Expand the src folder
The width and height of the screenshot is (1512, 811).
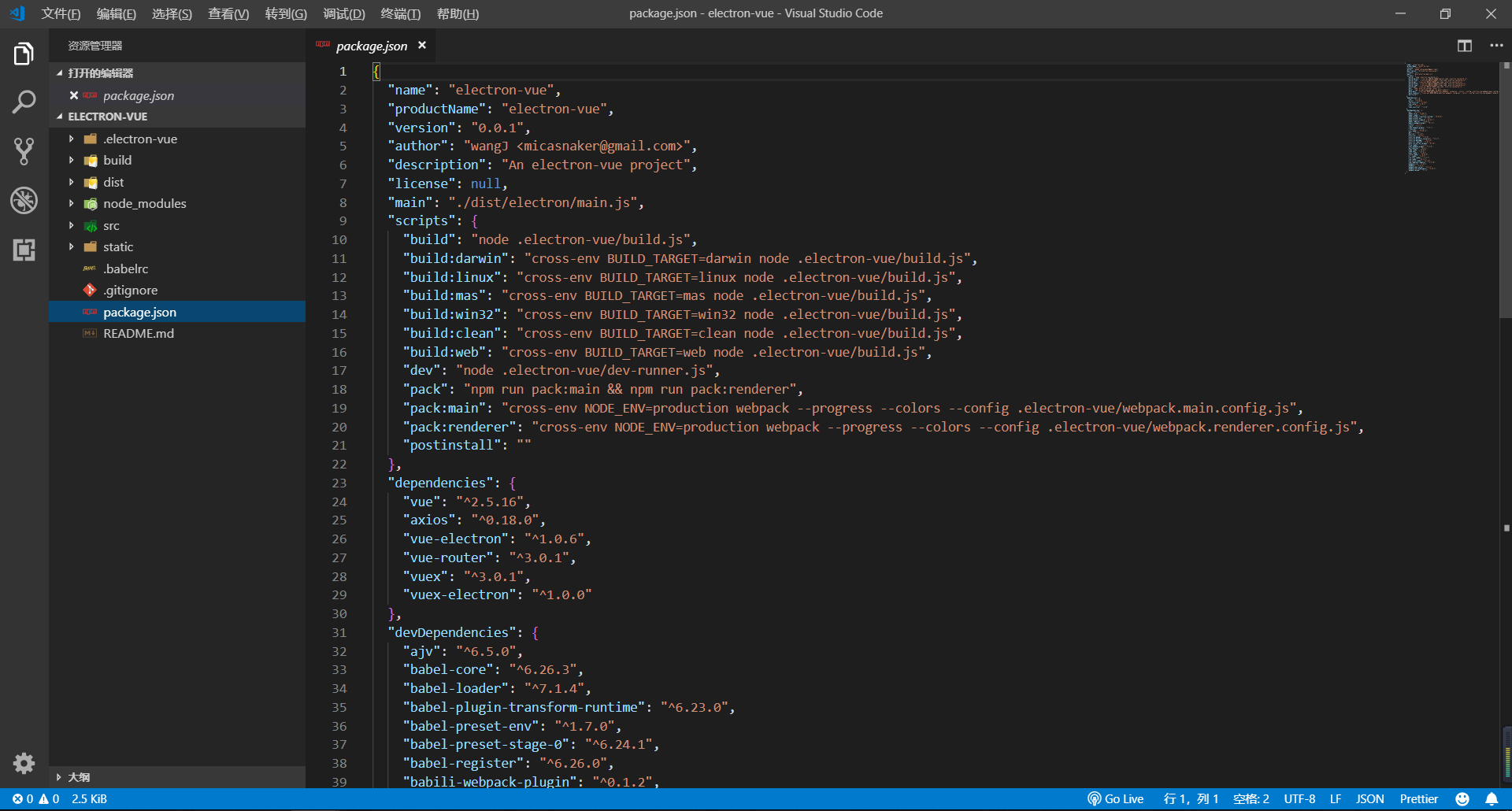point(111,225)
